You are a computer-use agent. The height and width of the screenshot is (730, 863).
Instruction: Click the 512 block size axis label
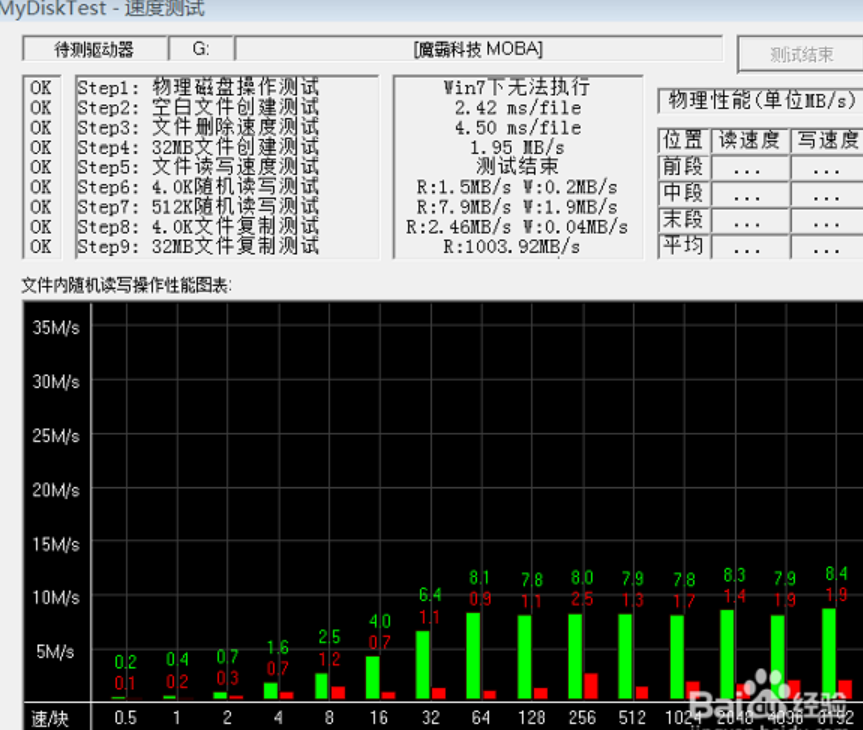point(633,717)
